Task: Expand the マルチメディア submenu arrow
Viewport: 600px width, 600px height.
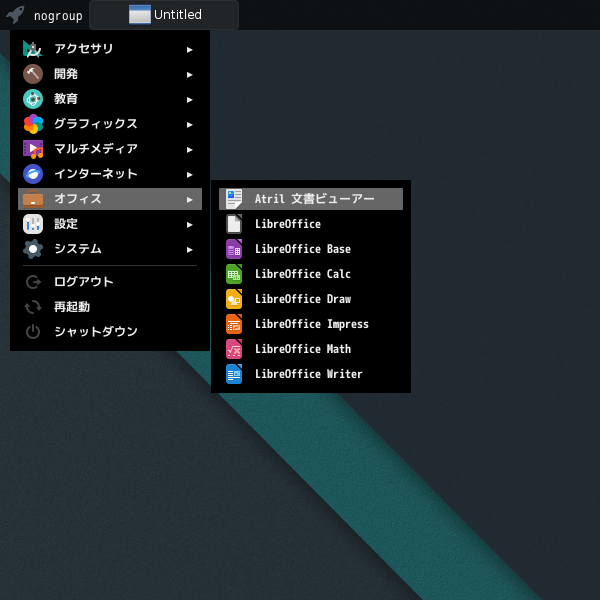Action: (x=189, y=150)
